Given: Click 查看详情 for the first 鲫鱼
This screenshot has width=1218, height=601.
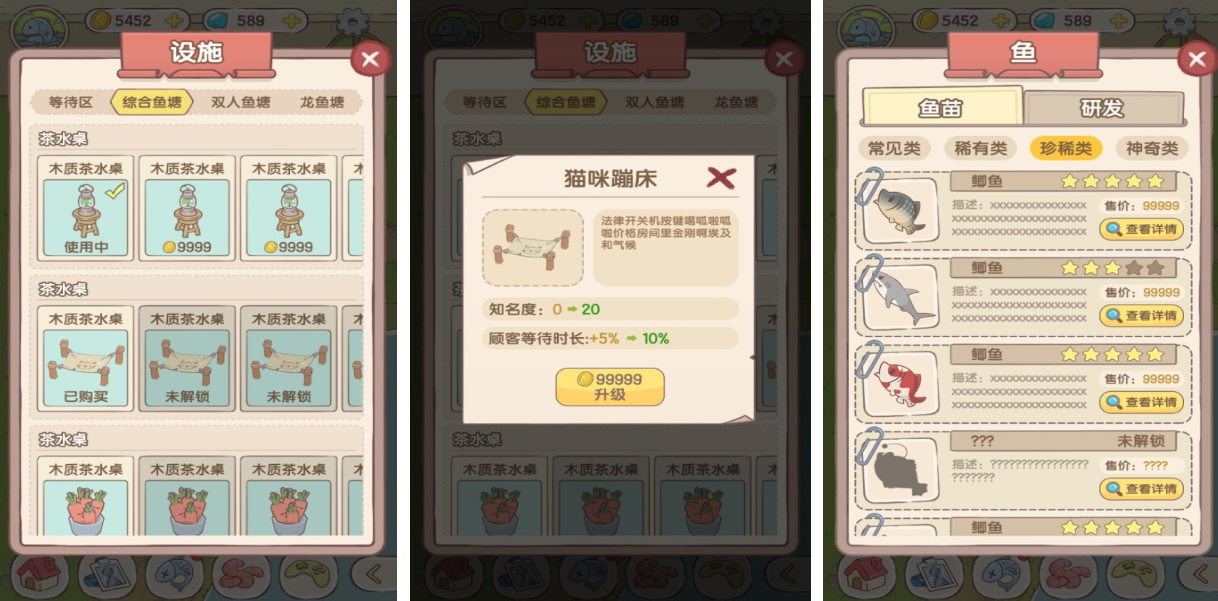Looking at the screenshot, I should tap(1141, 229).
